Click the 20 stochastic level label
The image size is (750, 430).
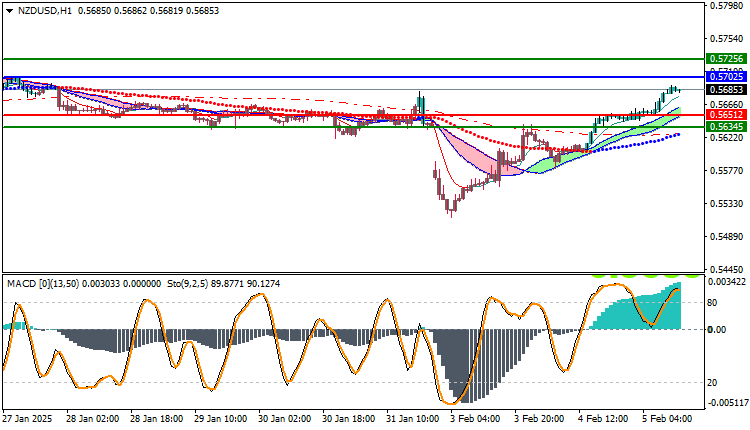point(712,383)
